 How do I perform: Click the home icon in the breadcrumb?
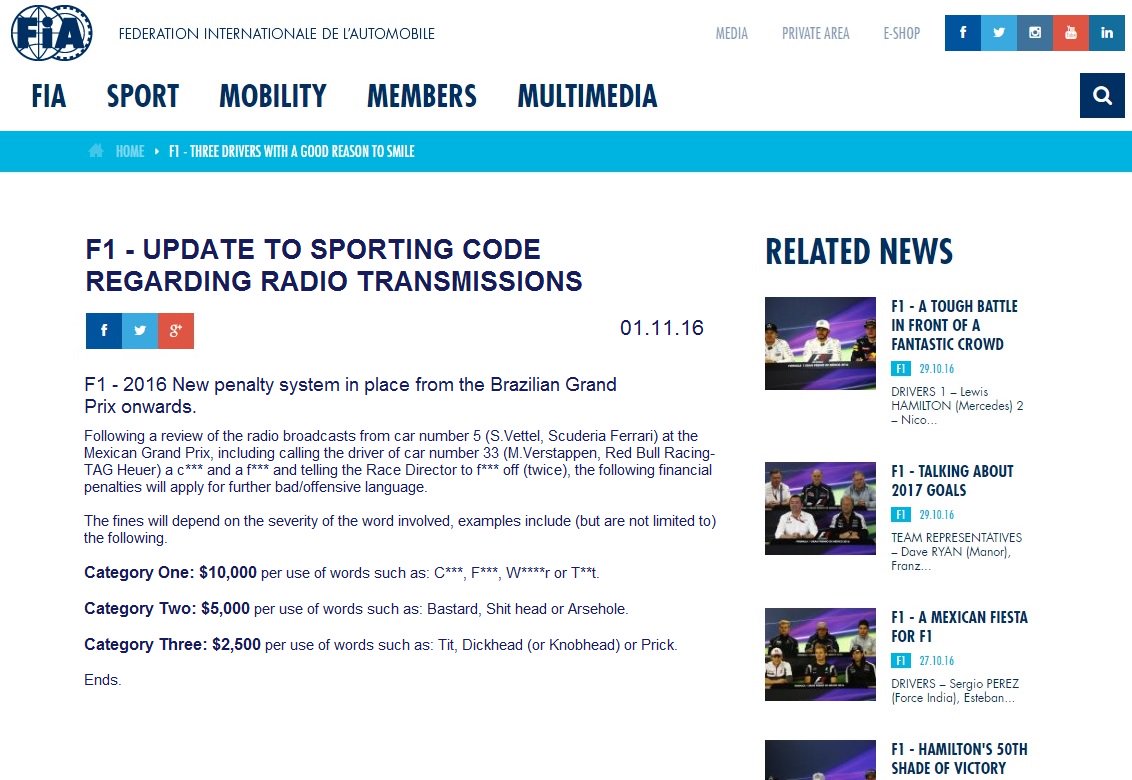[96, 150]
